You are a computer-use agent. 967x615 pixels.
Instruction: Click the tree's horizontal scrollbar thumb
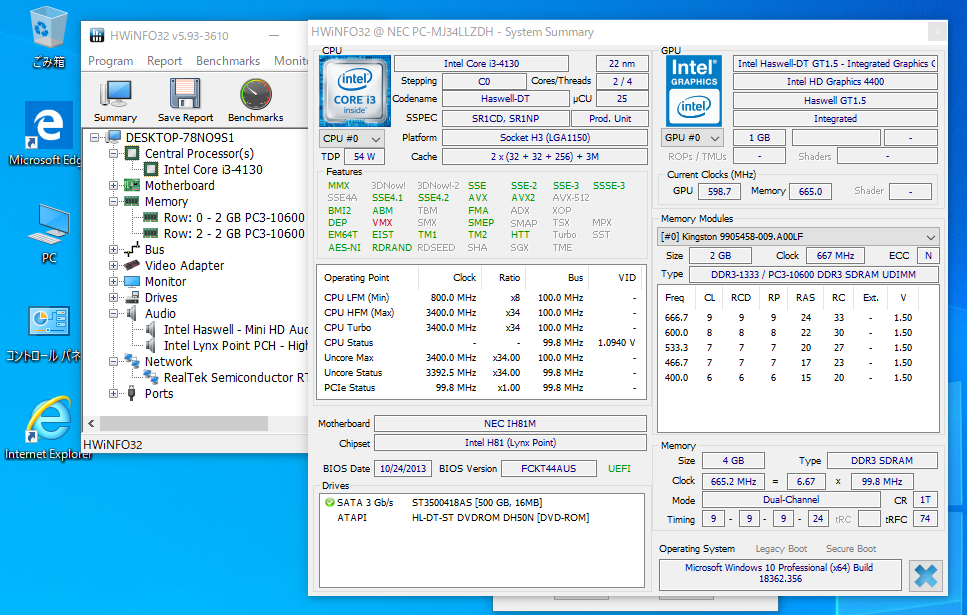[184, 424]
